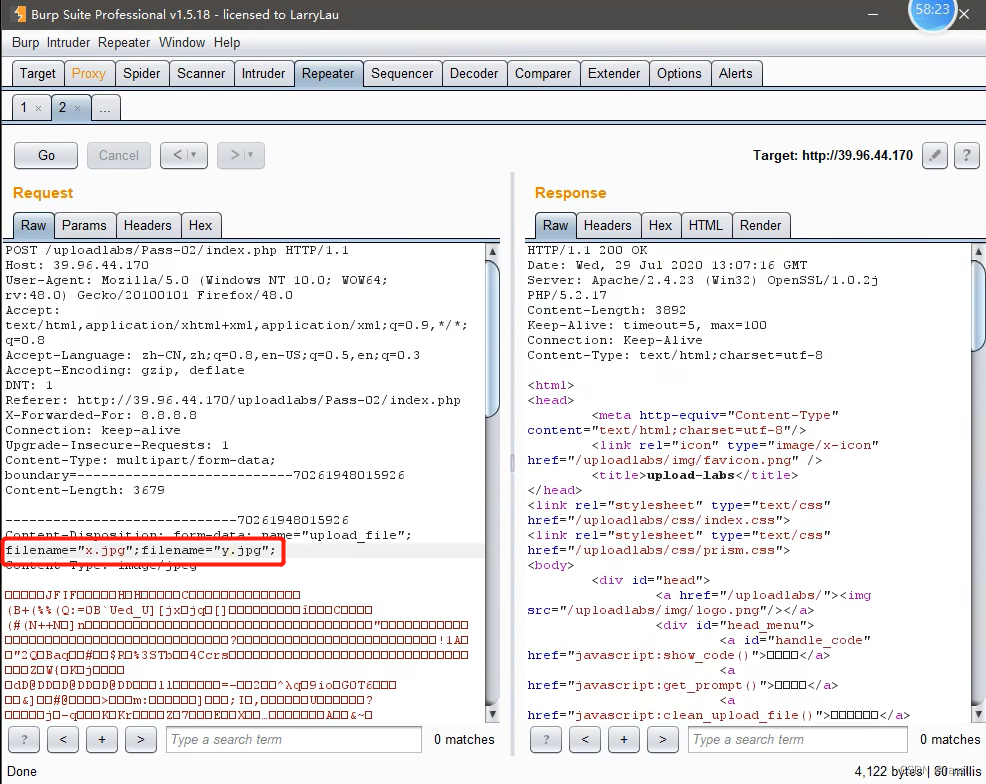Select the response Raw tab

coord(555,225)
